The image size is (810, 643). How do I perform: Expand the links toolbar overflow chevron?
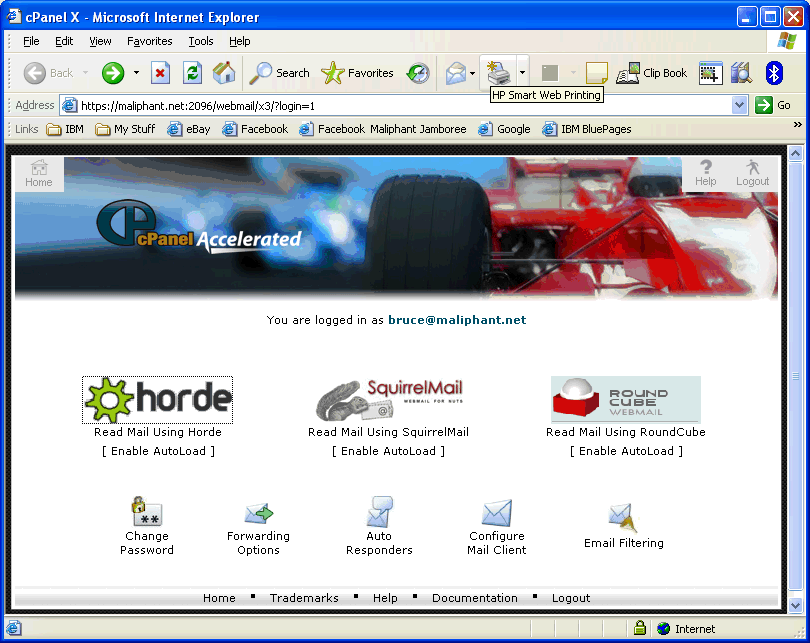click(x=797, y=125)
